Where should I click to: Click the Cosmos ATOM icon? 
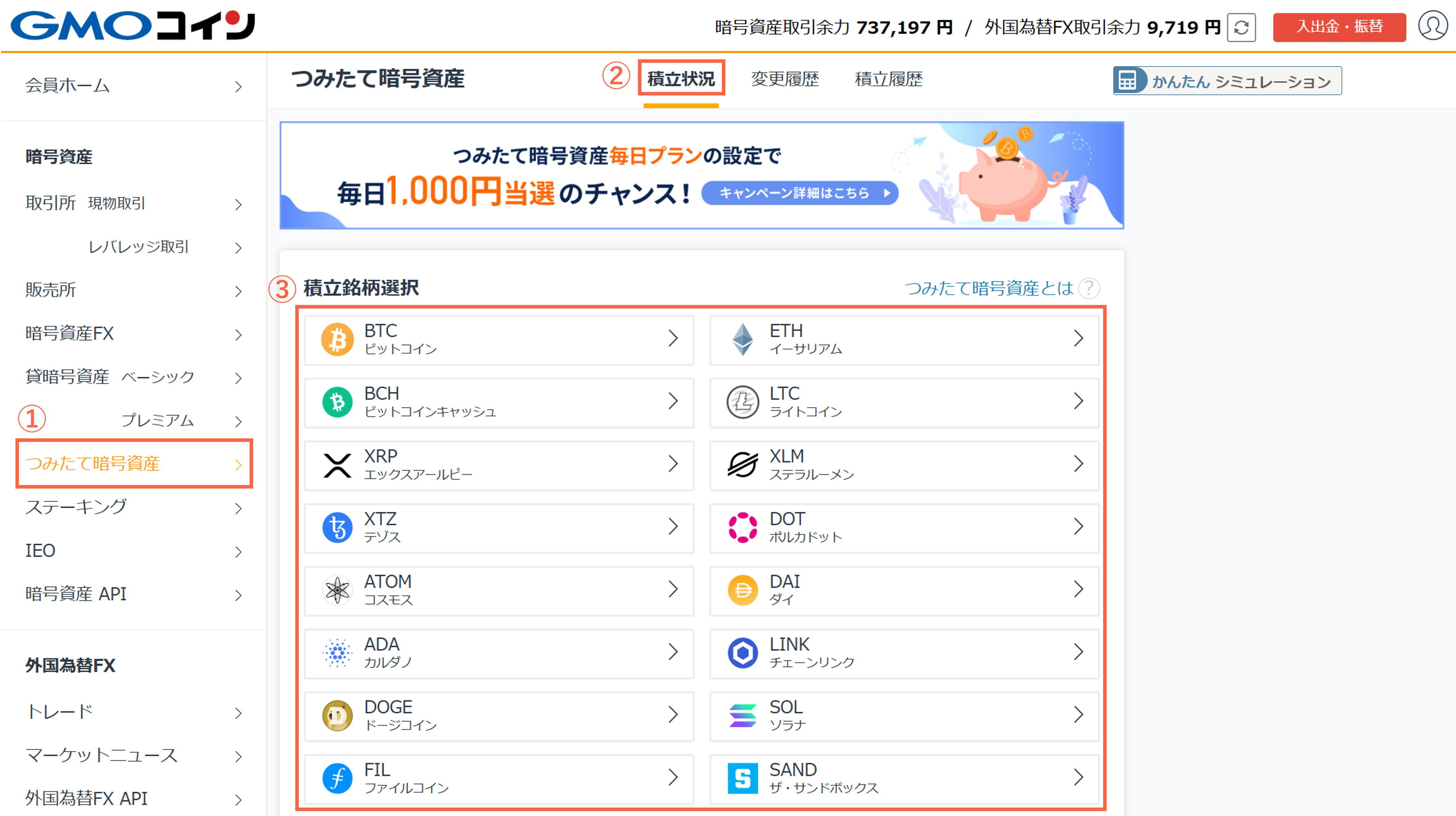337,590
